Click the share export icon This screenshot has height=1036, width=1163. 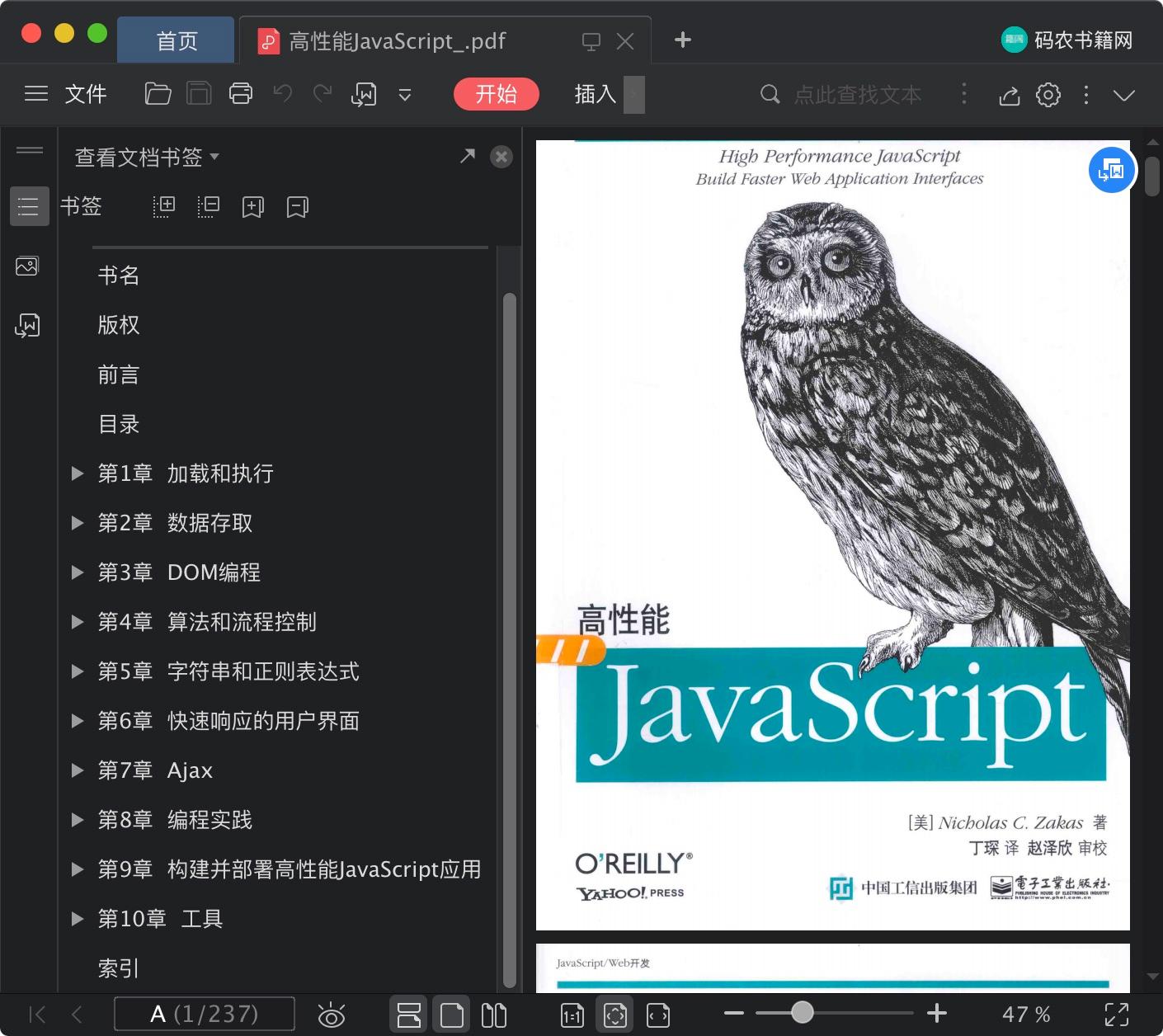coord(1010,96)
